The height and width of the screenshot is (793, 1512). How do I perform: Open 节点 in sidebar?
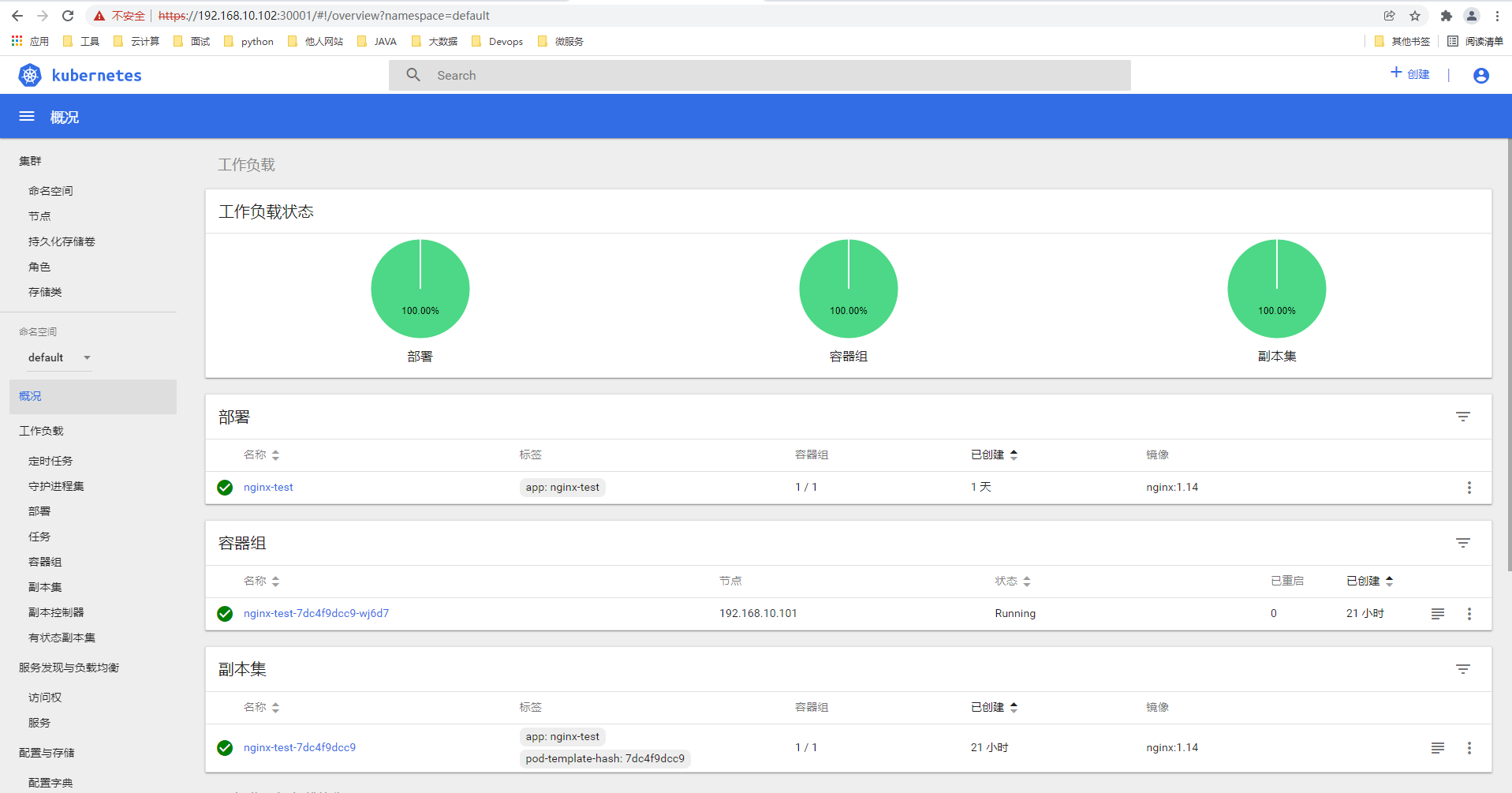point(39,216)
